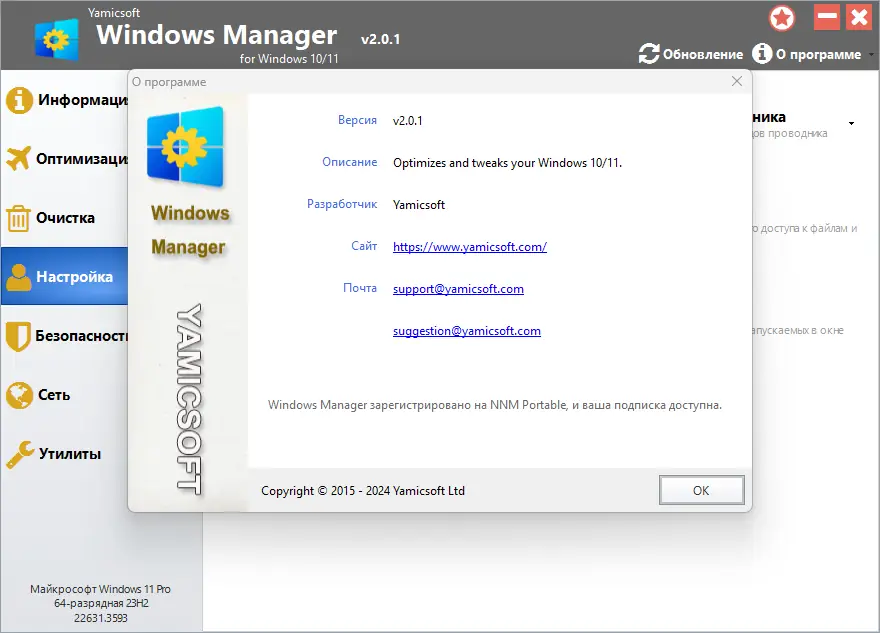The width and height of the screenshot is (880, 633).
Task: Click the red star favorites icon
Action: (x=782, y=19)
